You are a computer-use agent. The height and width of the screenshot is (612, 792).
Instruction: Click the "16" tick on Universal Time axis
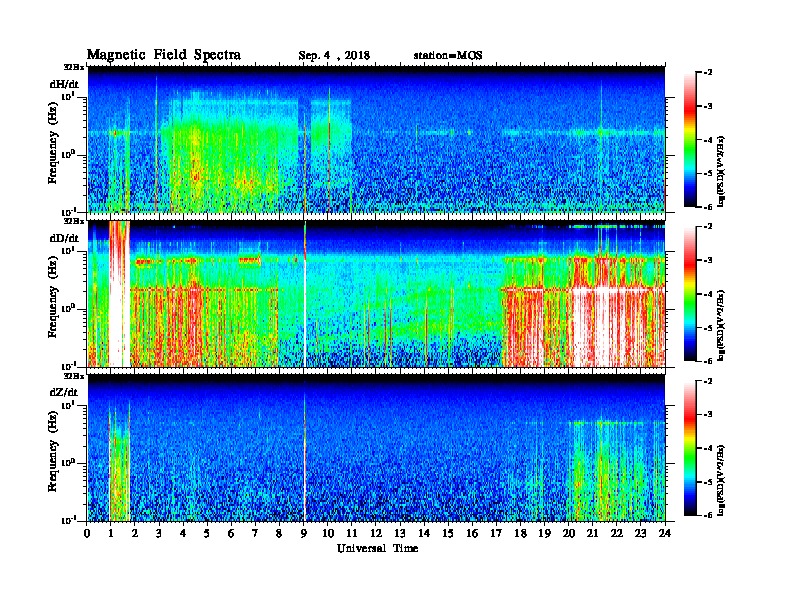pyautogui.click(x=472, y=534)
